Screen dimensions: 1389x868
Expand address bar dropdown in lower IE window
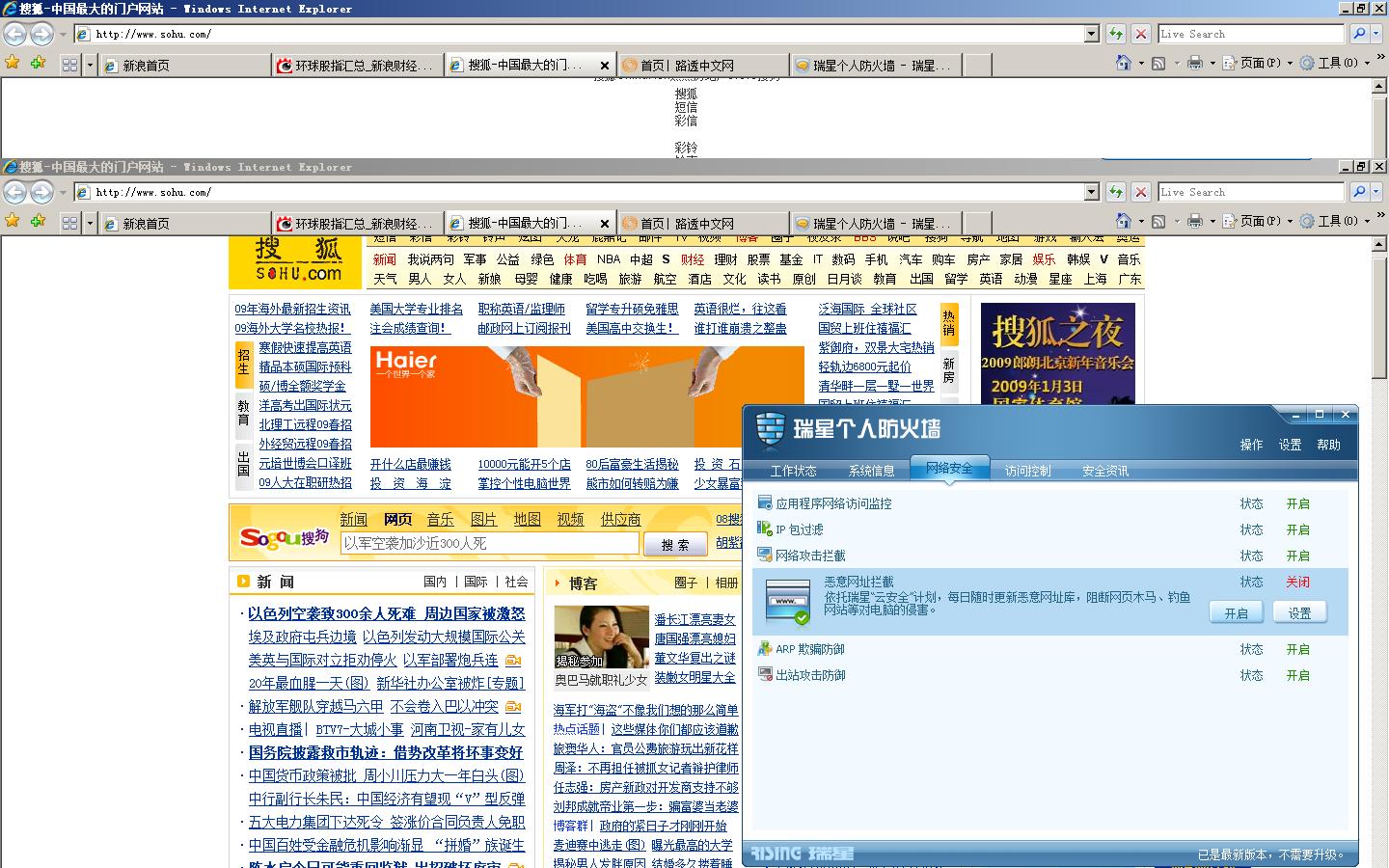[1092, 192]
